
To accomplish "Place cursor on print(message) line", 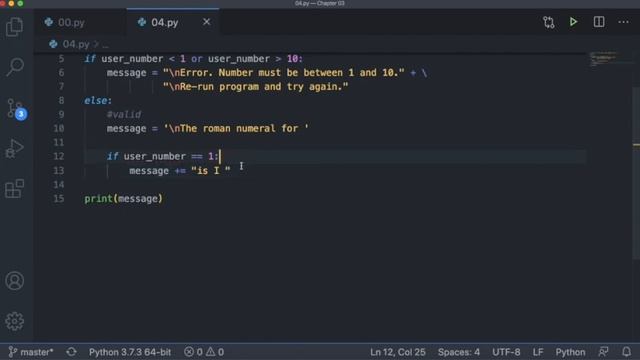I will [x=123, y=199].
